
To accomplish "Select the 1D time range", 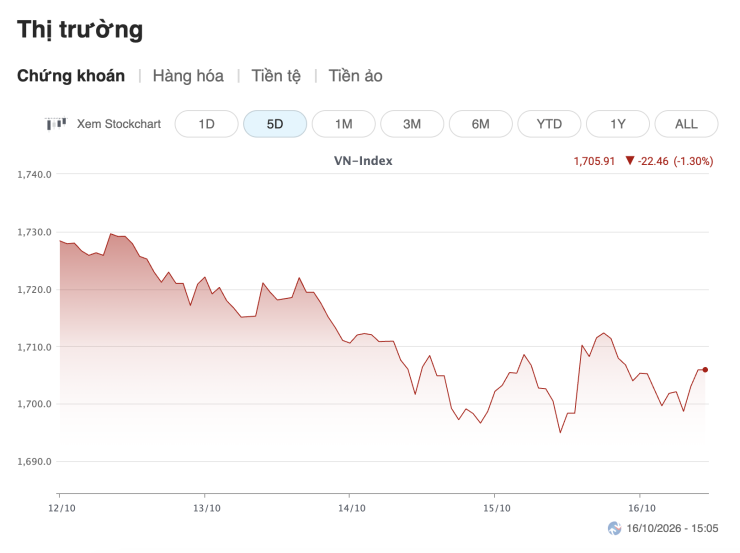I will point(206,124).
